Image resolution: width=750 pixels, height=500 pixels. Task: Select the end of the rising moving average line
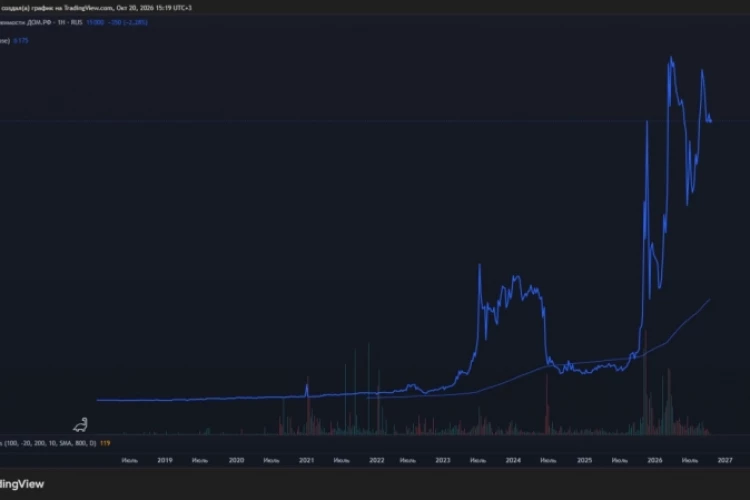(x=709, y=300)
